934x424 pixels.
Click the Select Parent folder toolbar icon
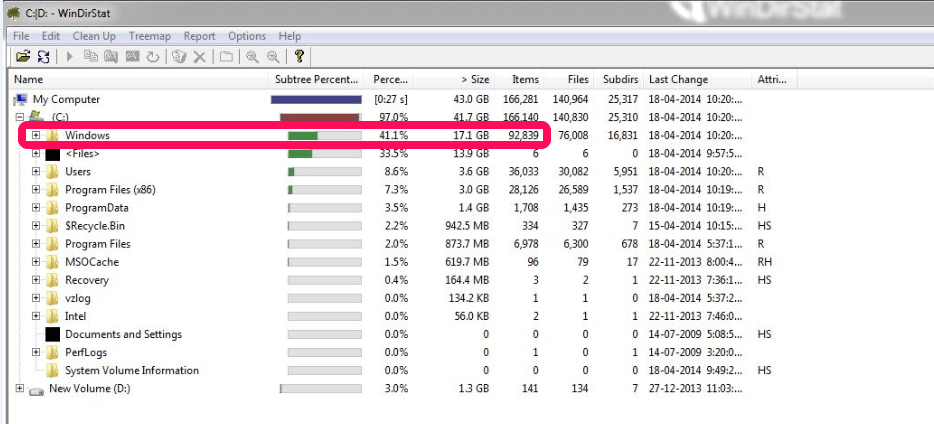coord(226,57)
